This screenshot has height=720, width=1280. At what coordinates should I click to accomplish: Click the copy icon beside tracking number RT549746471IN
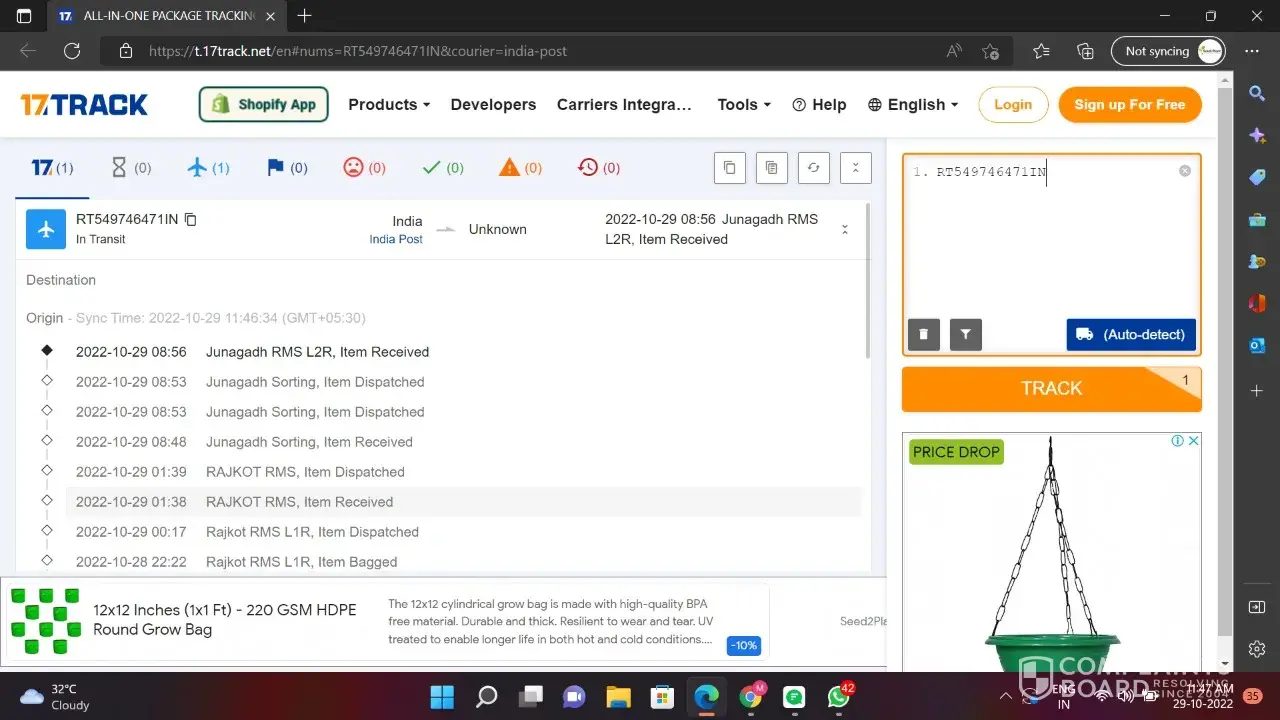[191, 219]
